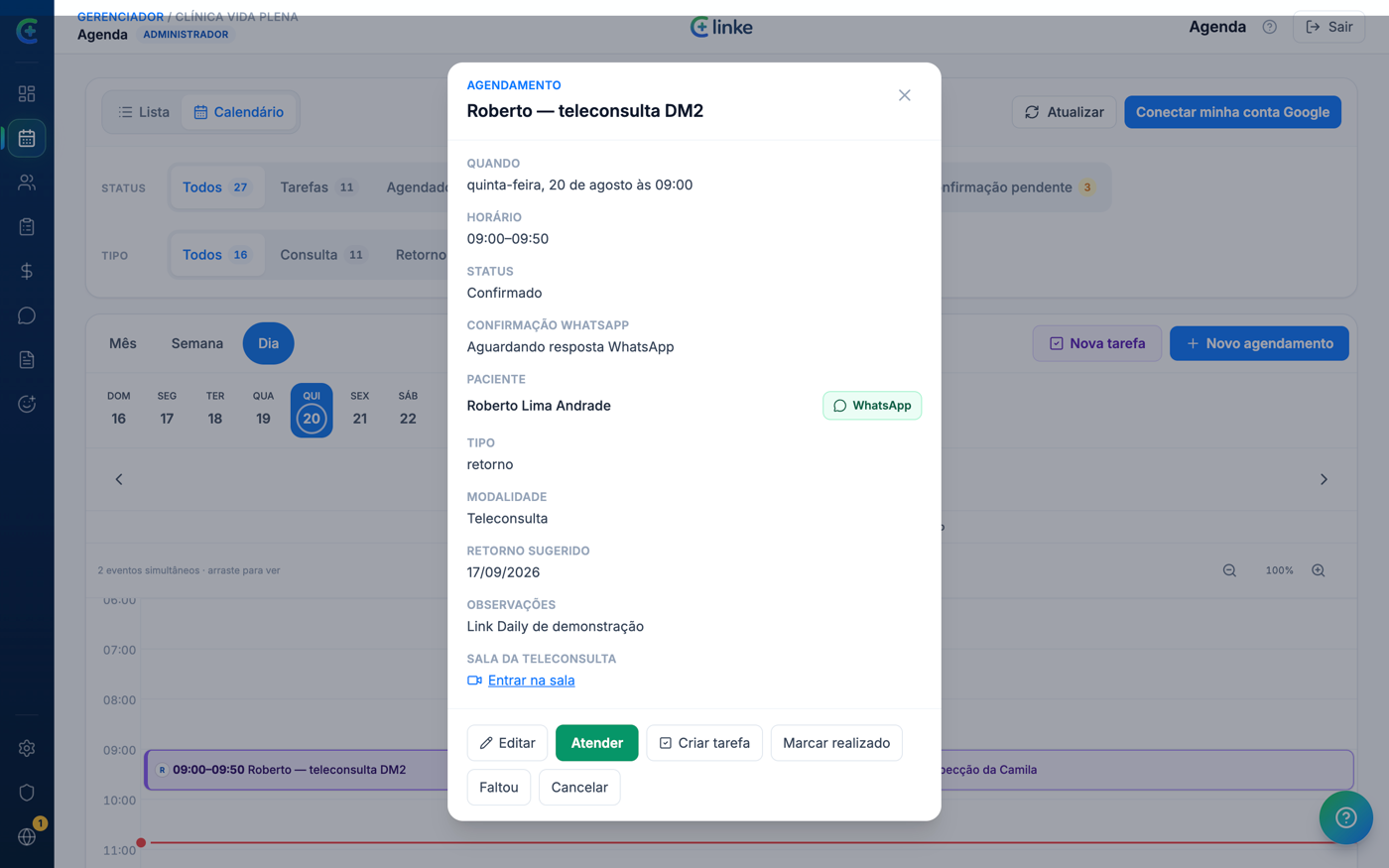Zoom in the calendar with plus magnifier

coord(1319,570)
